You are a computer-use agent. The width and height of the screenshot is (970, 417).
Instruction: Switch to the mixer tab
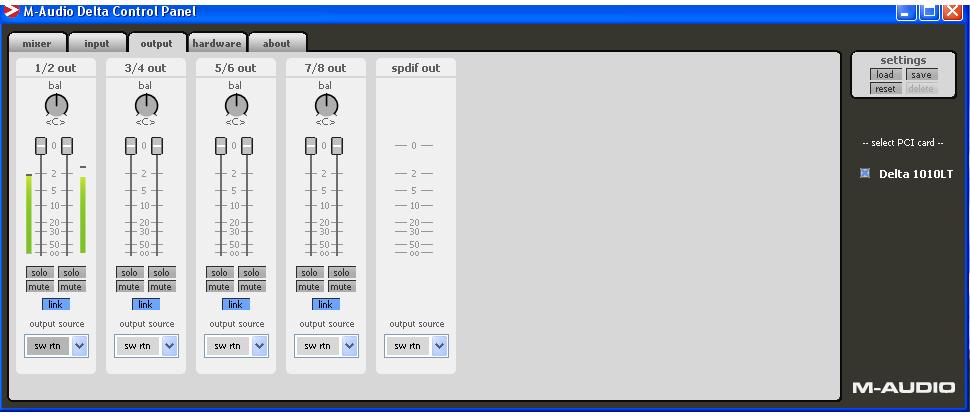point(36,43)
